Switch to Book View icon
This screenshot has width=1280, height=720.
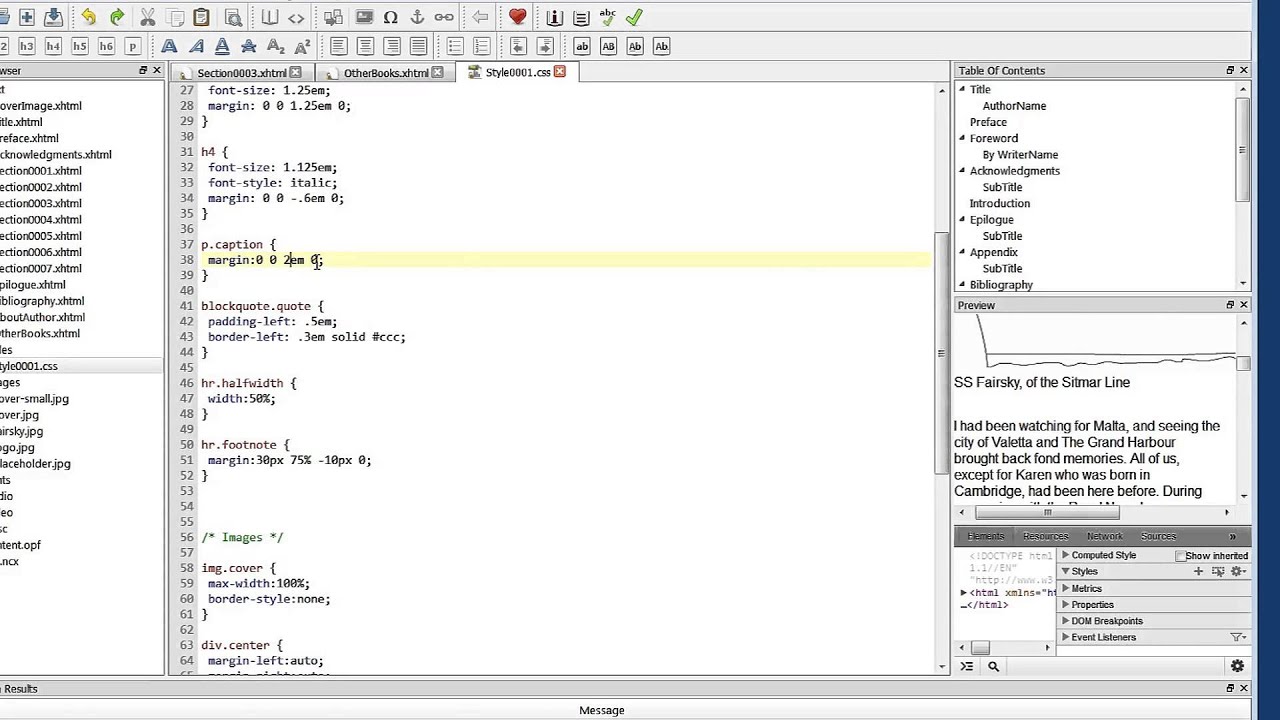(x=270, y=17)
